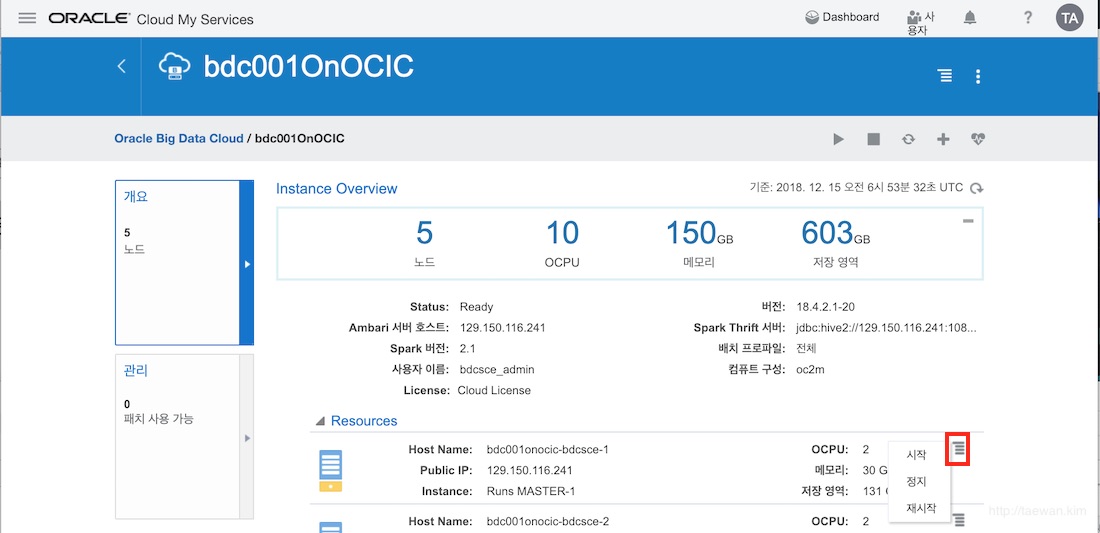
Task: Refresh the Instance Overview timestamp
Action: point(977,189)
